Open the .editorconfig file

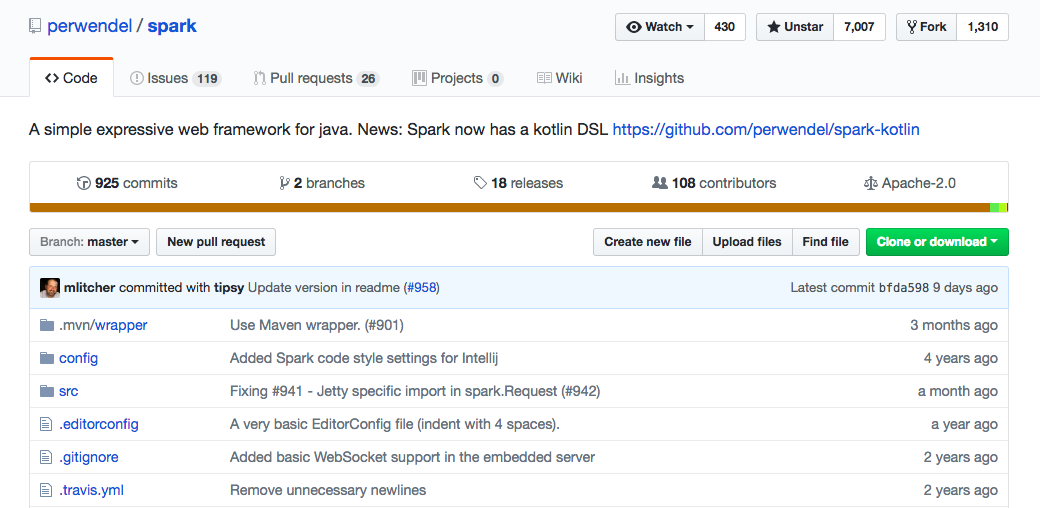[98, 424]
